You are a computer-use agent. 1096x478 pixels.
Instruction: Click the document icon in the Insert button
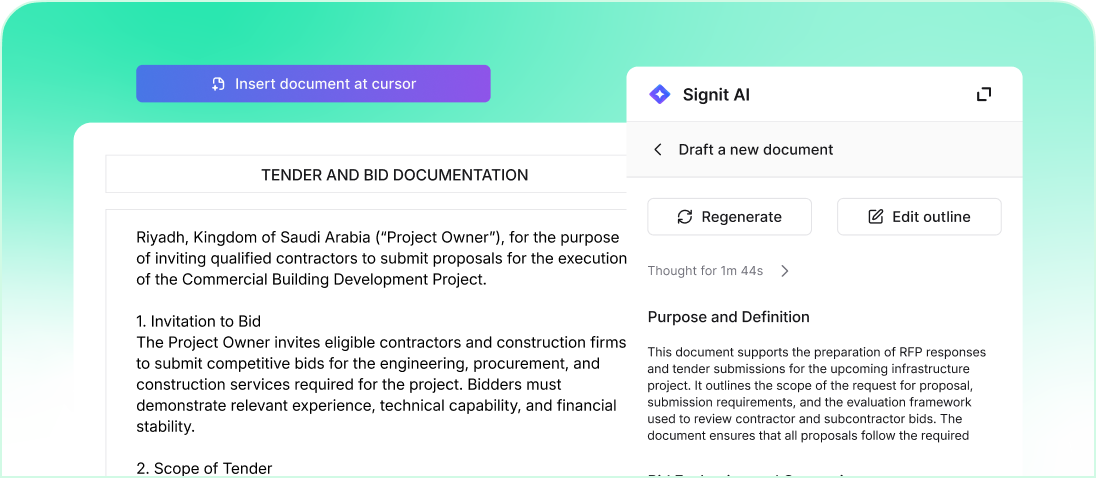pyautogui.click(x=218, y=84)
